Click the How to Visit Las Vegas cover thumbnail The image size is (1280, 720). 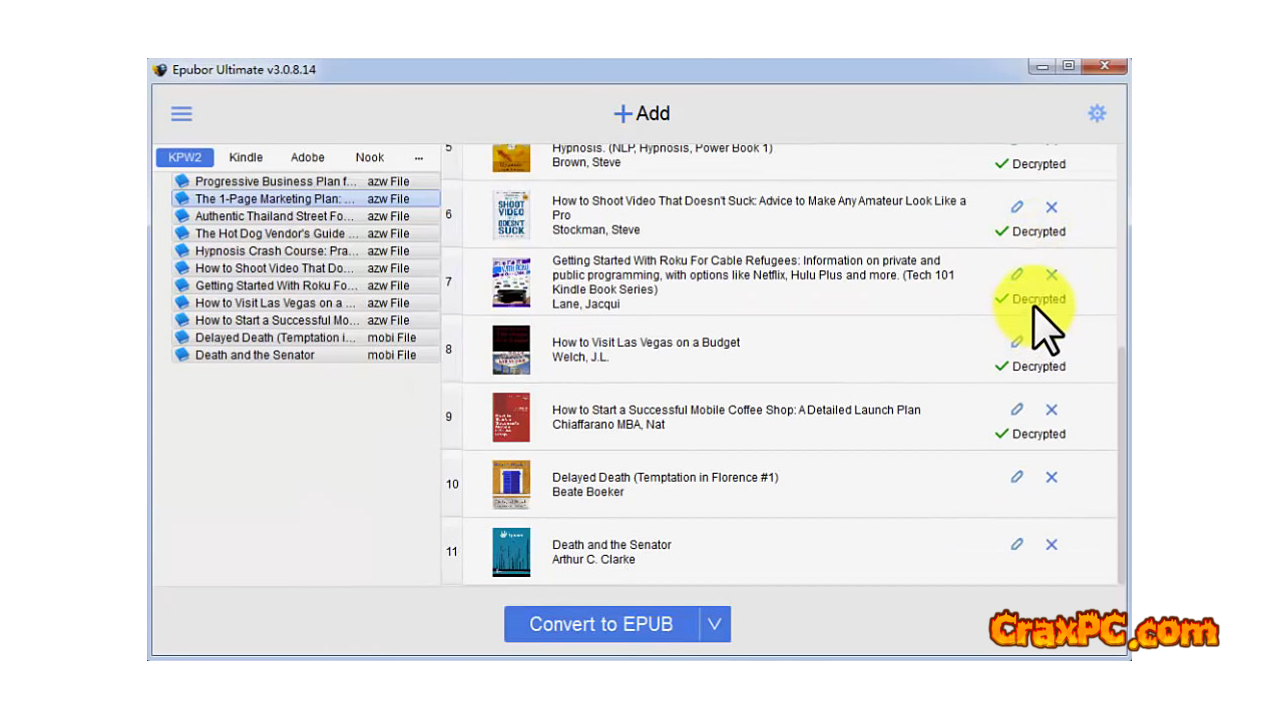(511, 350)
